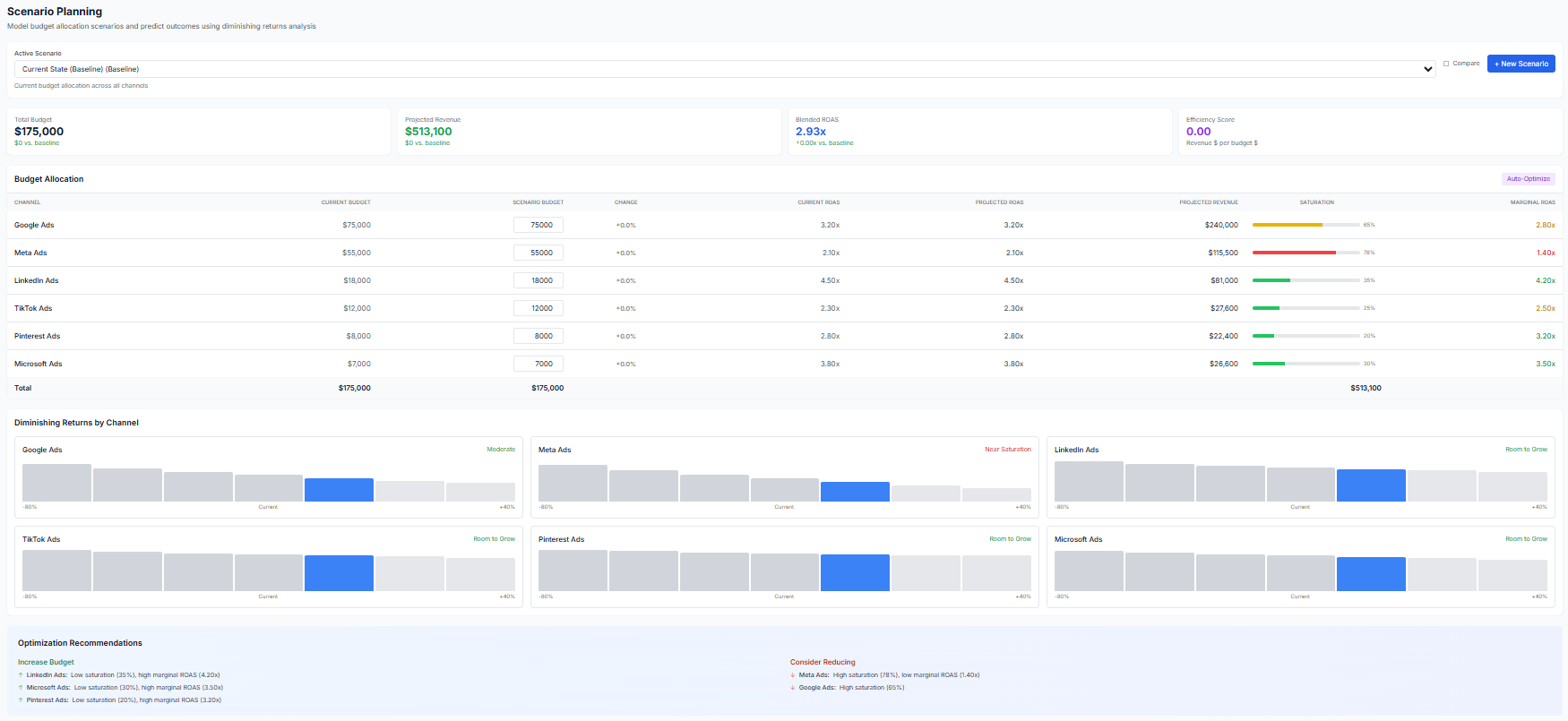Click Pinterest Ads saturation bar
1568x721 pixels.
tap(1306, 336)
